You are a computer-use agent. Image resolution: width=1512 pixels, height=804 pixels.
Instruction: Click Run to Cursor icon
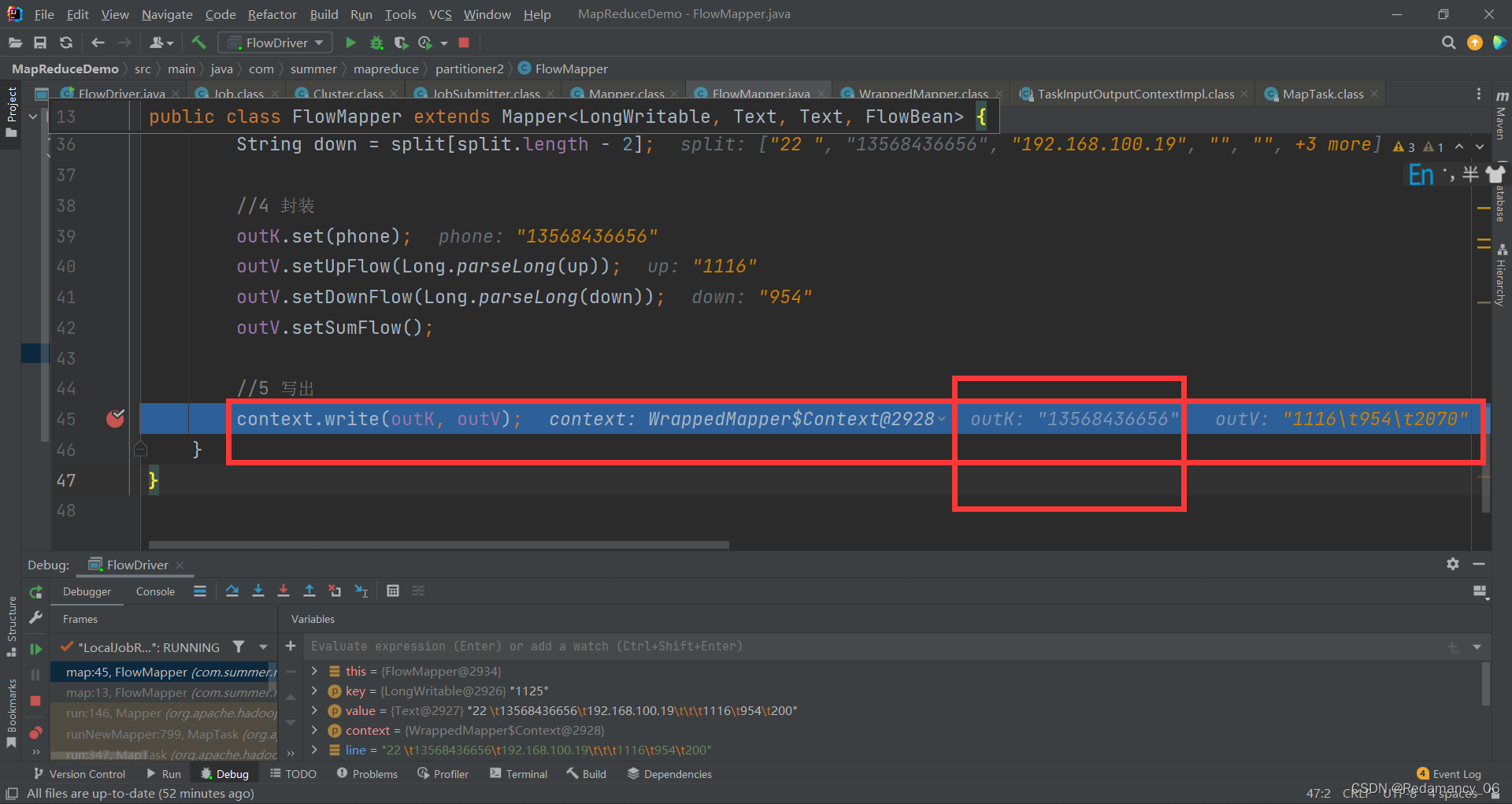tap(361, 591)
